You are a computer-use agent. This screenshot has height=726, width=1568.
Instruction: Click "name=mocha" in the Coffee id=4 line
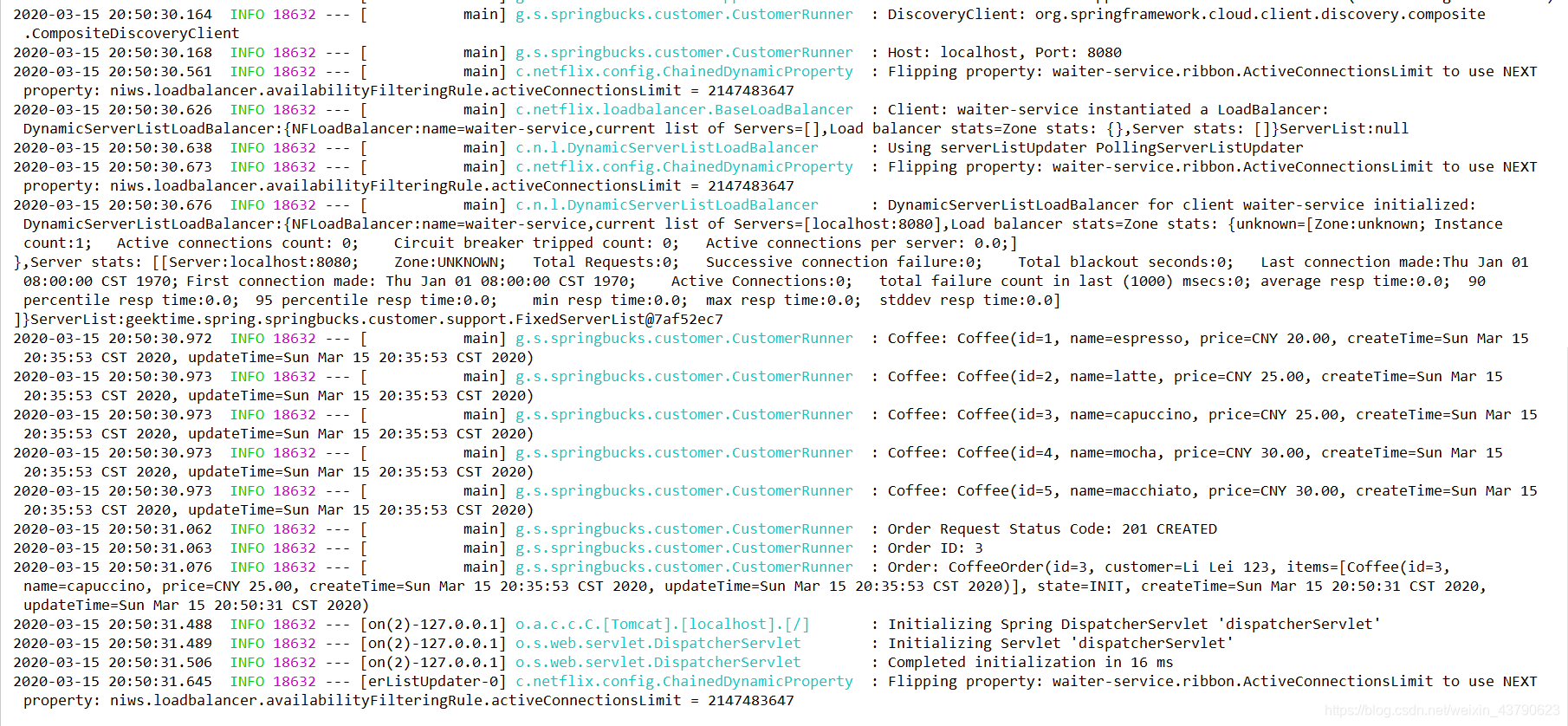click(x=1112, y=453)
